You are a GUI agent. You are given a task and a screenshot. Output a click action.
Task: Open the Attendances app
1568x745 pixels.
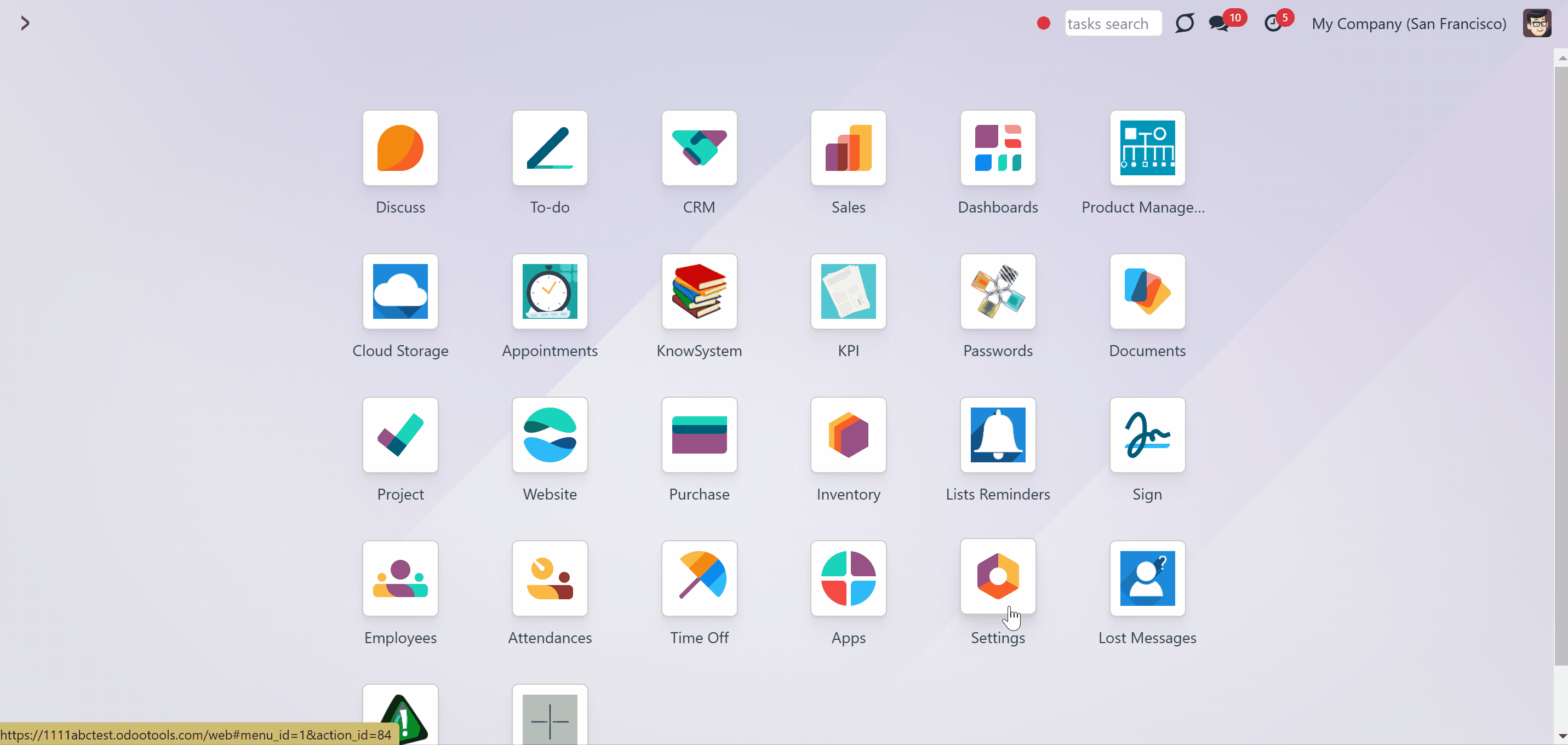pyautogui.click(x=550, y=579)
